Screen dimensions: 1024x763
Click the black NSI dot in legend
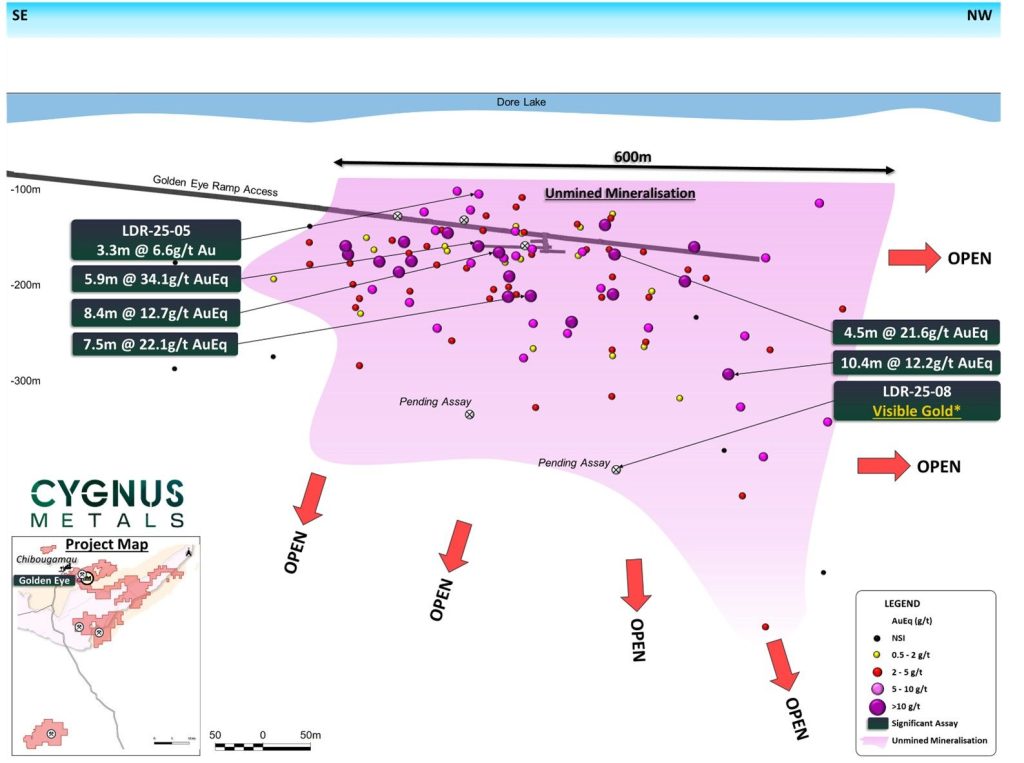(878, 636)
